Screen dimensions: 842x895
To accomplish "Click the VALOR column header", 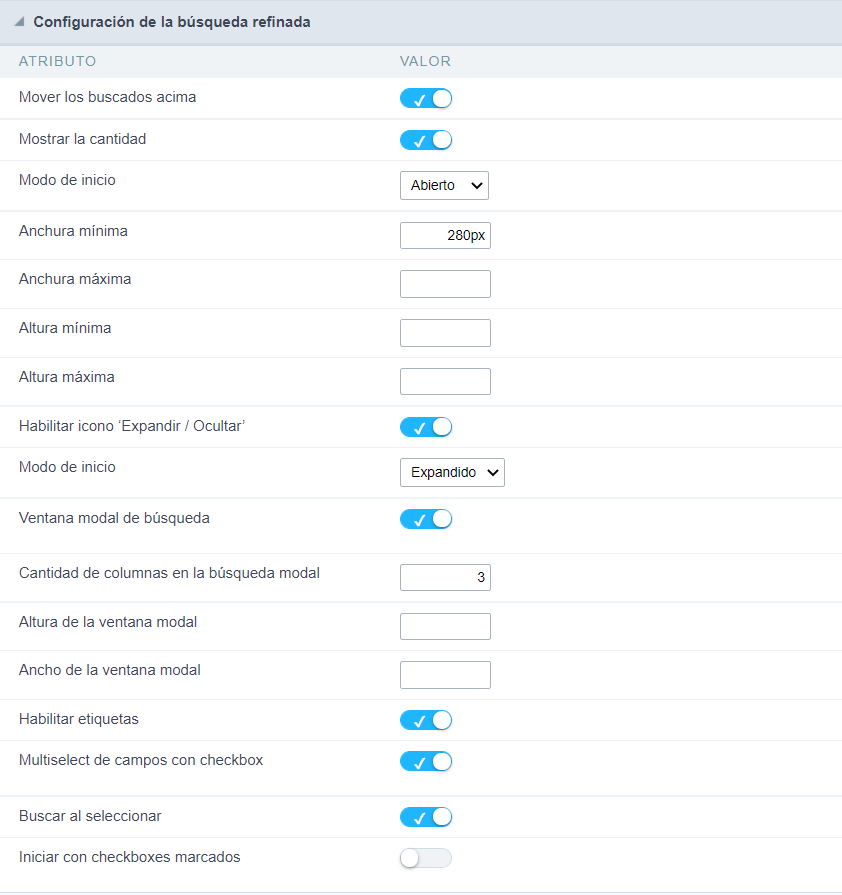I will [425, 61].
